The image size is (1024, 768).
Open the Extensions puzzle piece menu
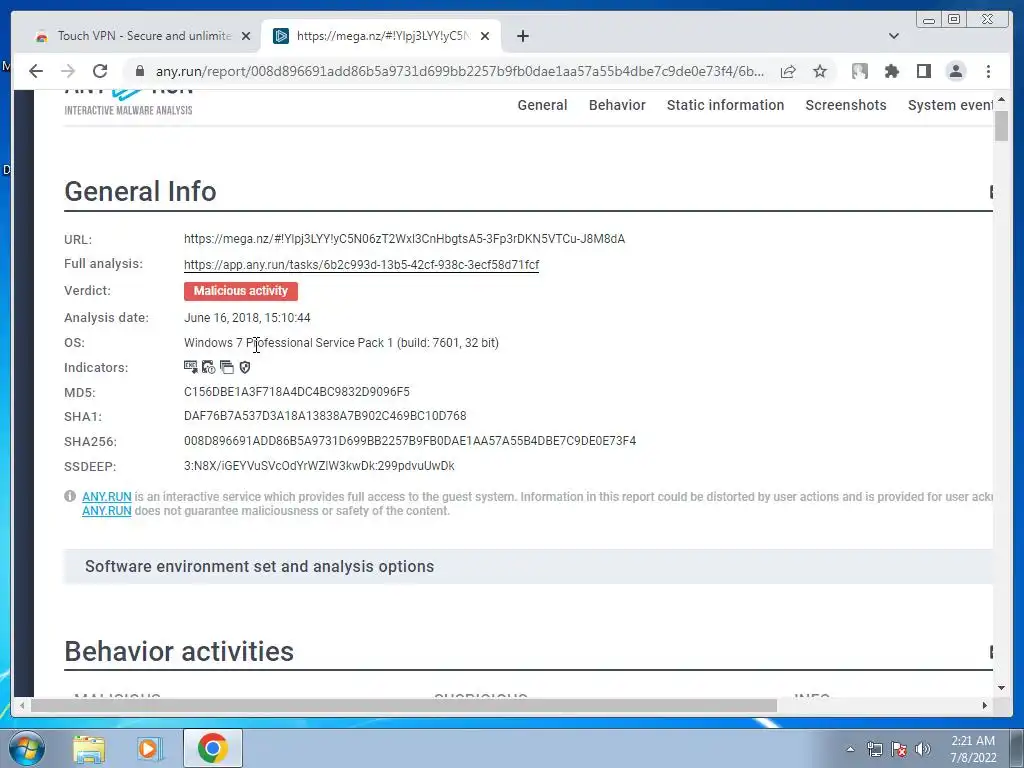(x=891, y=71)
